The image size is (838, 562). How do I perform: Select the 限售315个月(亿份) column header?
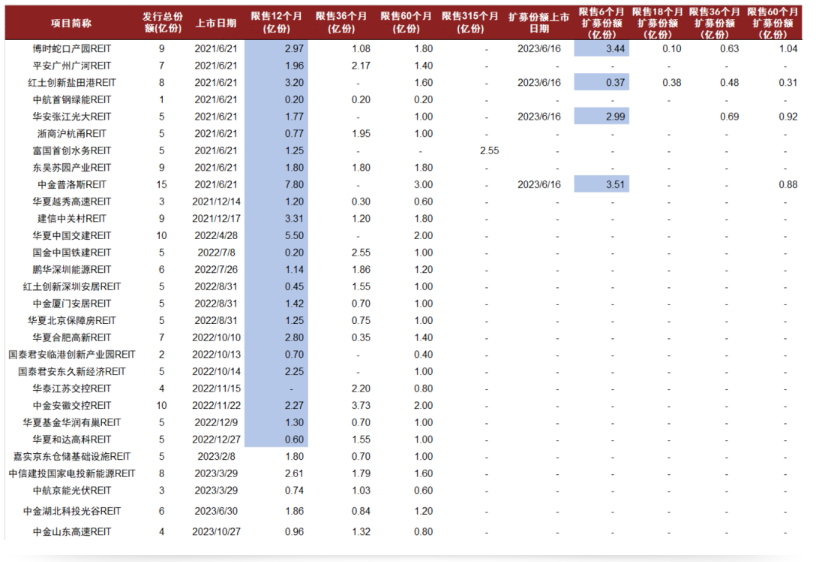click(470, 22)
